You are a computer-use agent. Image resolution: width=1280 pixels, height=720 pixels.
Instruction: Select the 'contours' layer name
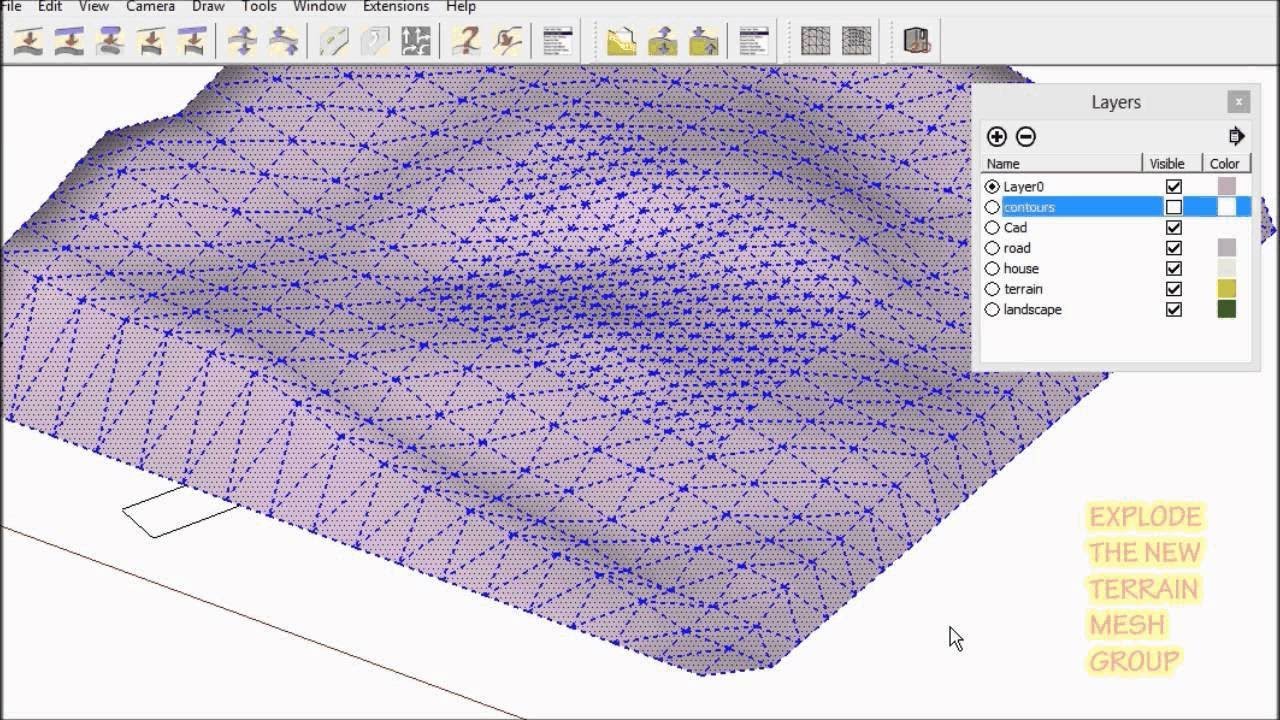pos(1029,207)
